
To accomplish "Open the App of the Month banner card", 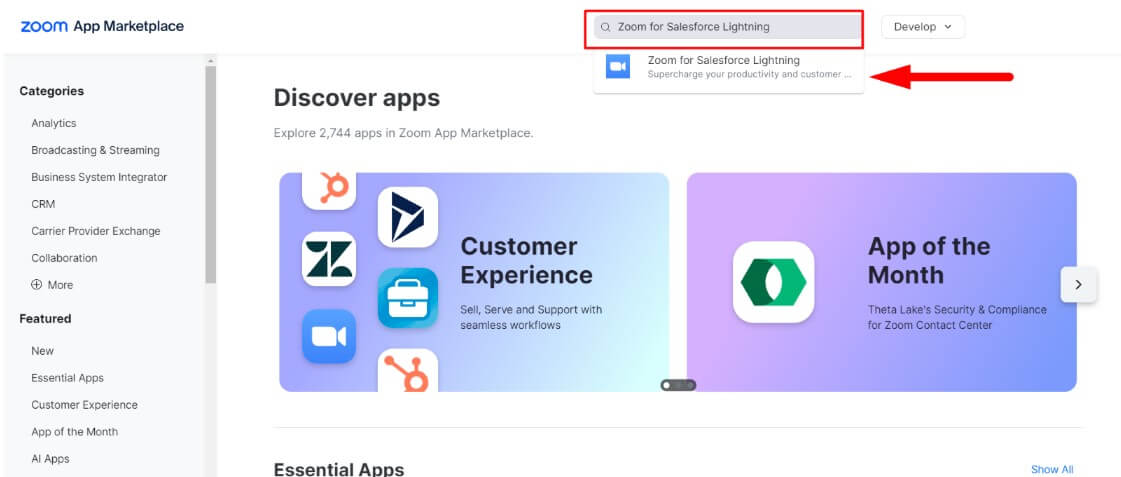I will 882,282.
